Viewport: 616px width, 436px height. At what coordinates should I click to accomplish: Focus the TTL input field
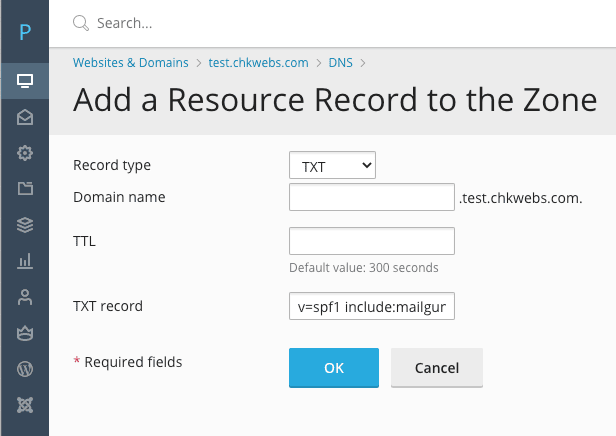pyautogui.click(x=372, y=241)
